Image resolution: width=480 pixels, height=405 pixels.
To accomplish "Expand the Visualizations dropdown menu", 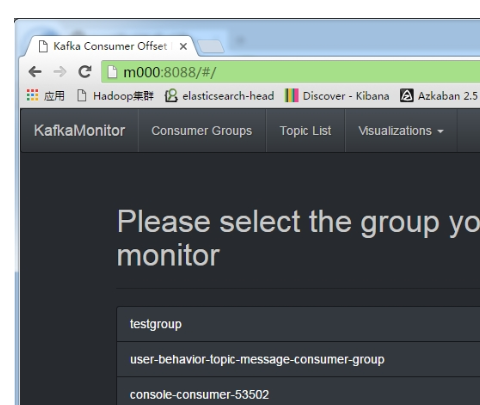I will [401, 131].
